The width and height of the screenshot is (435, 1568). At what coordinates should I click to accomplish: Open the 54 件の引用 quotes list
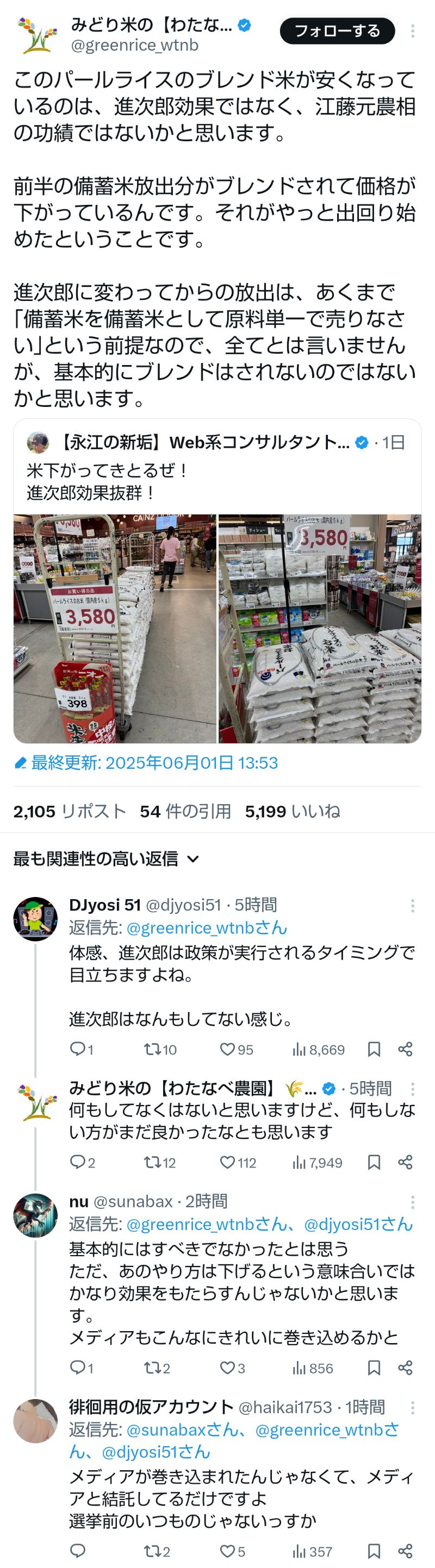click(x=185, y=811)
